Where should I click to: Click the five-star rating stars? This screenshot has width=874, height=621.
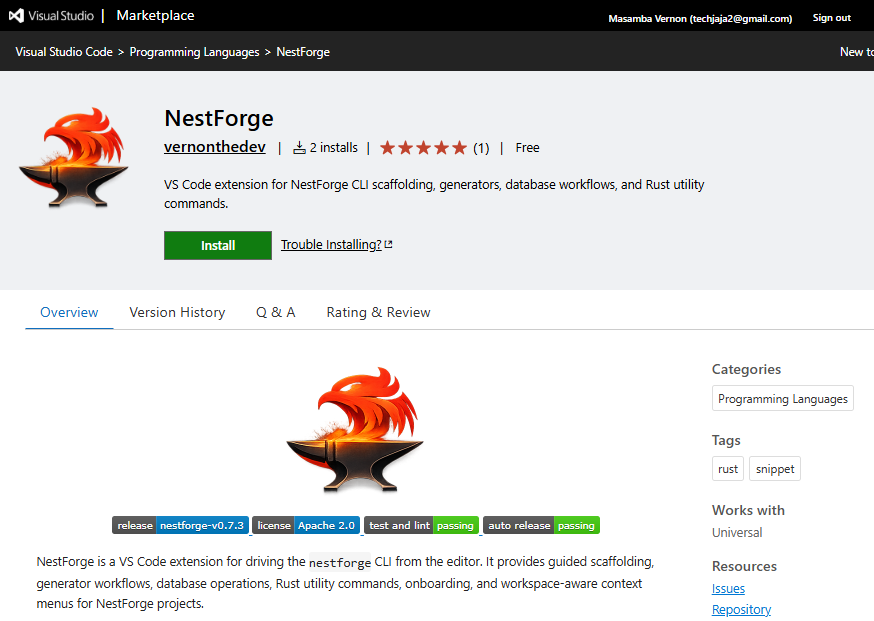(x=423, y=148)
